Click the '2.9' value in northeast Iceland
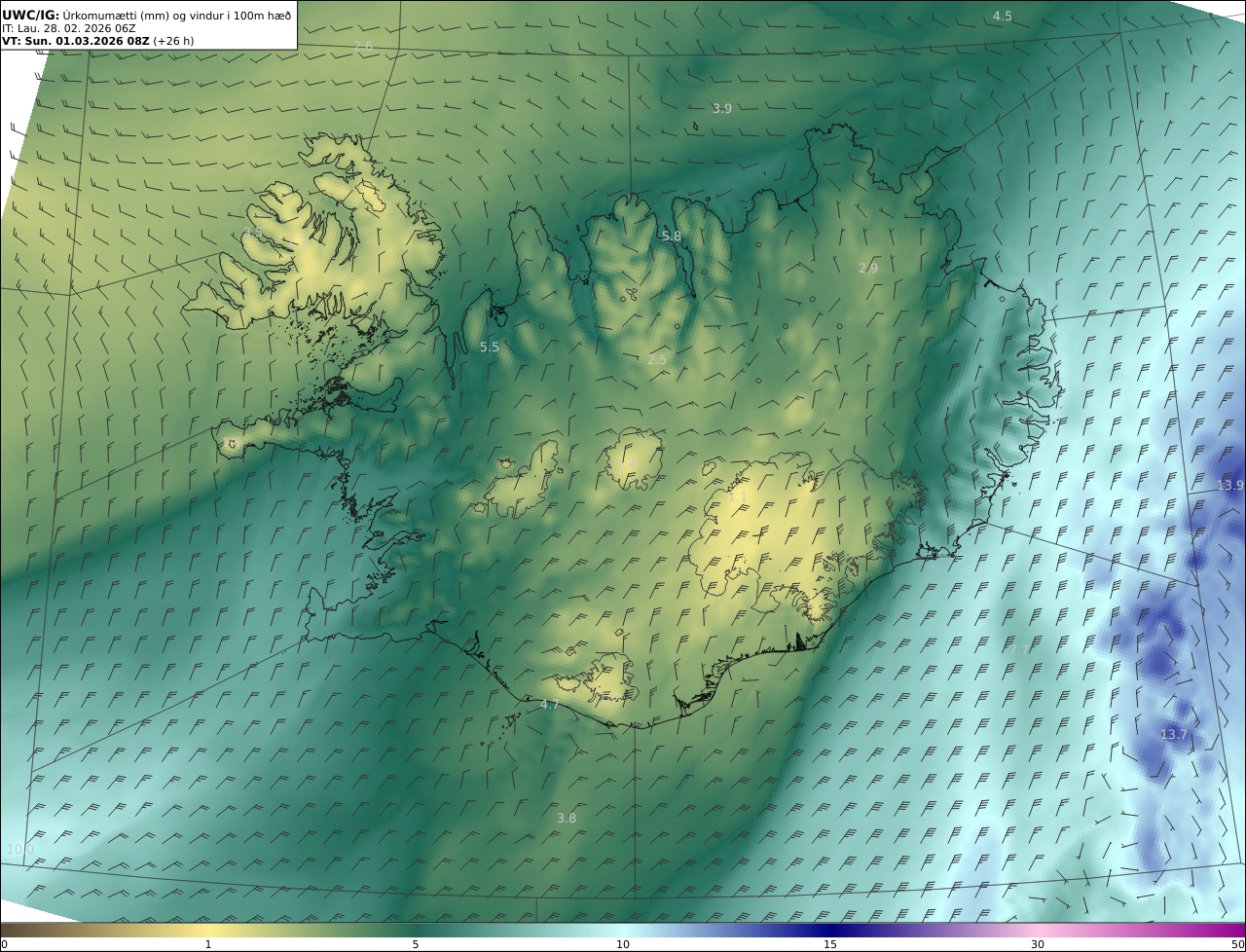Image resolution: width=1246 pixels, height=952 pixels. [868, 268]
